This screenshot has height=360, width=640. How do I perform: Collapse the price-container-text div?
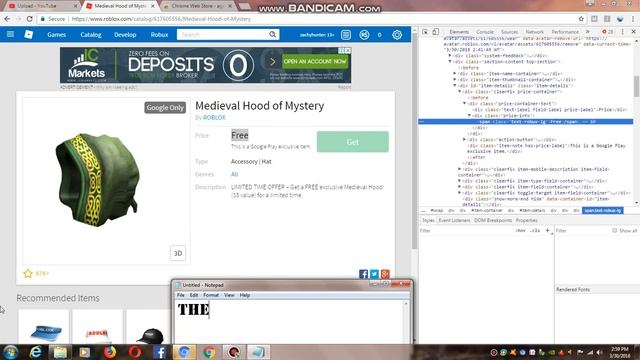tap(464, 104)
